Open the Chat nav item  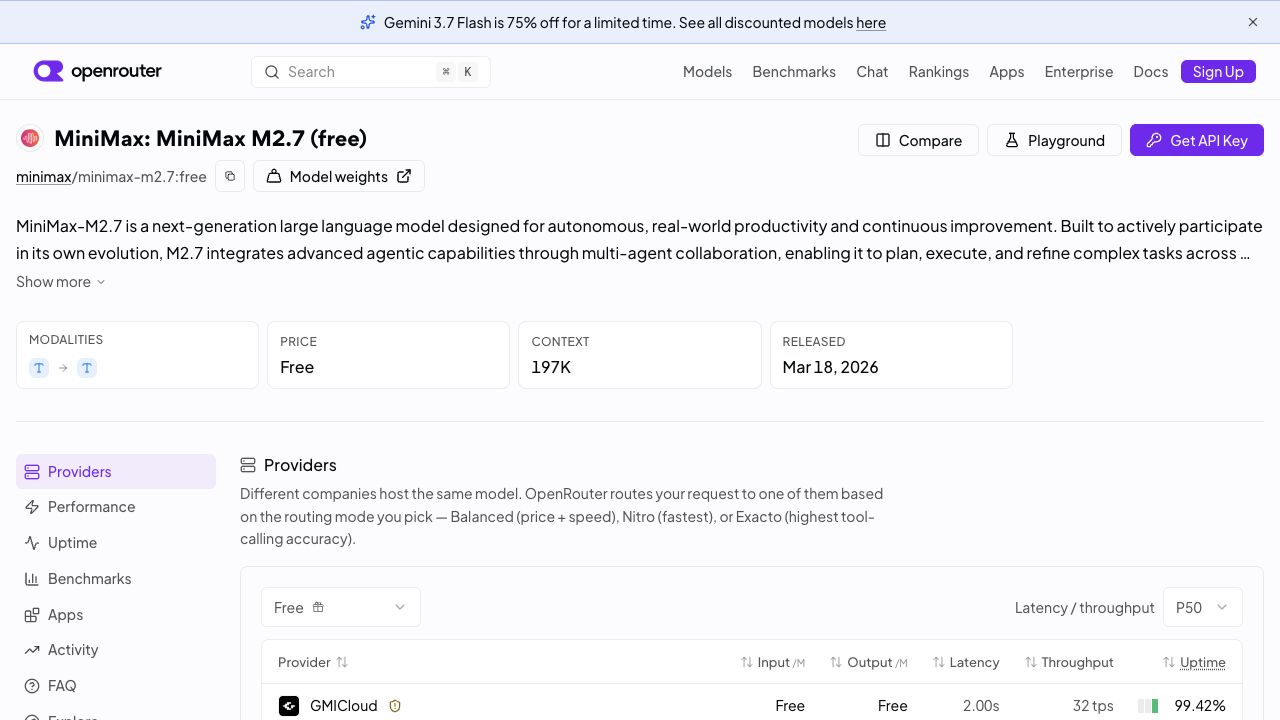pos(872,72)
